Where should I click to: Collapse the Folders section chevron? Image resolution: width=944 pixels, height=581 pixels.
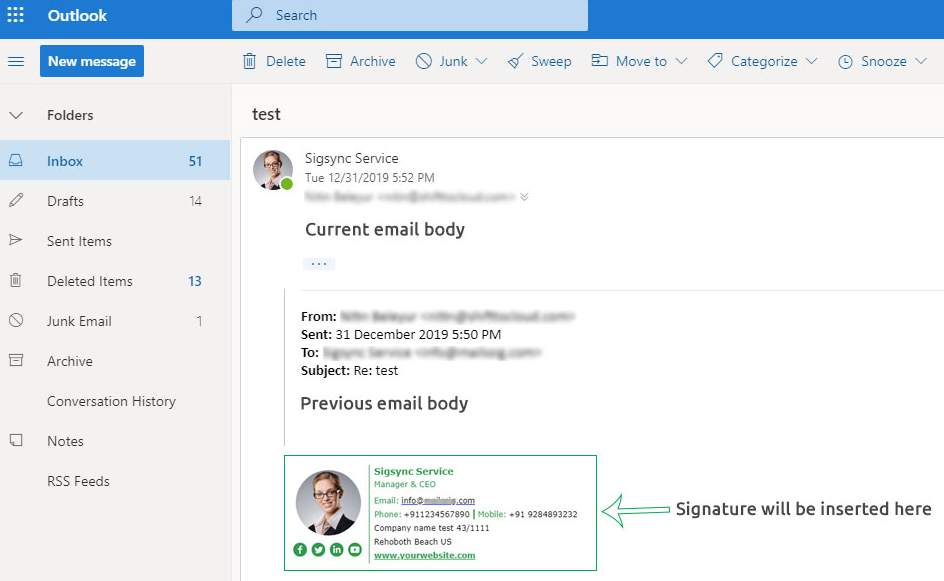(16, 115)
